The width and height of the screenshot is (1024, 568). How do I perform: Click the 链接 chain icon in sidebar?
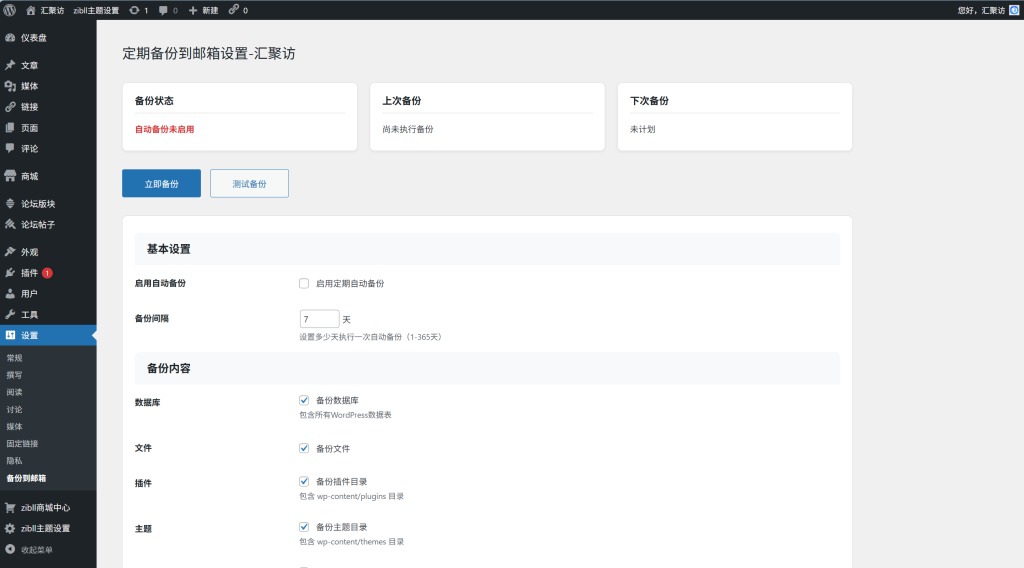(10, 107)
